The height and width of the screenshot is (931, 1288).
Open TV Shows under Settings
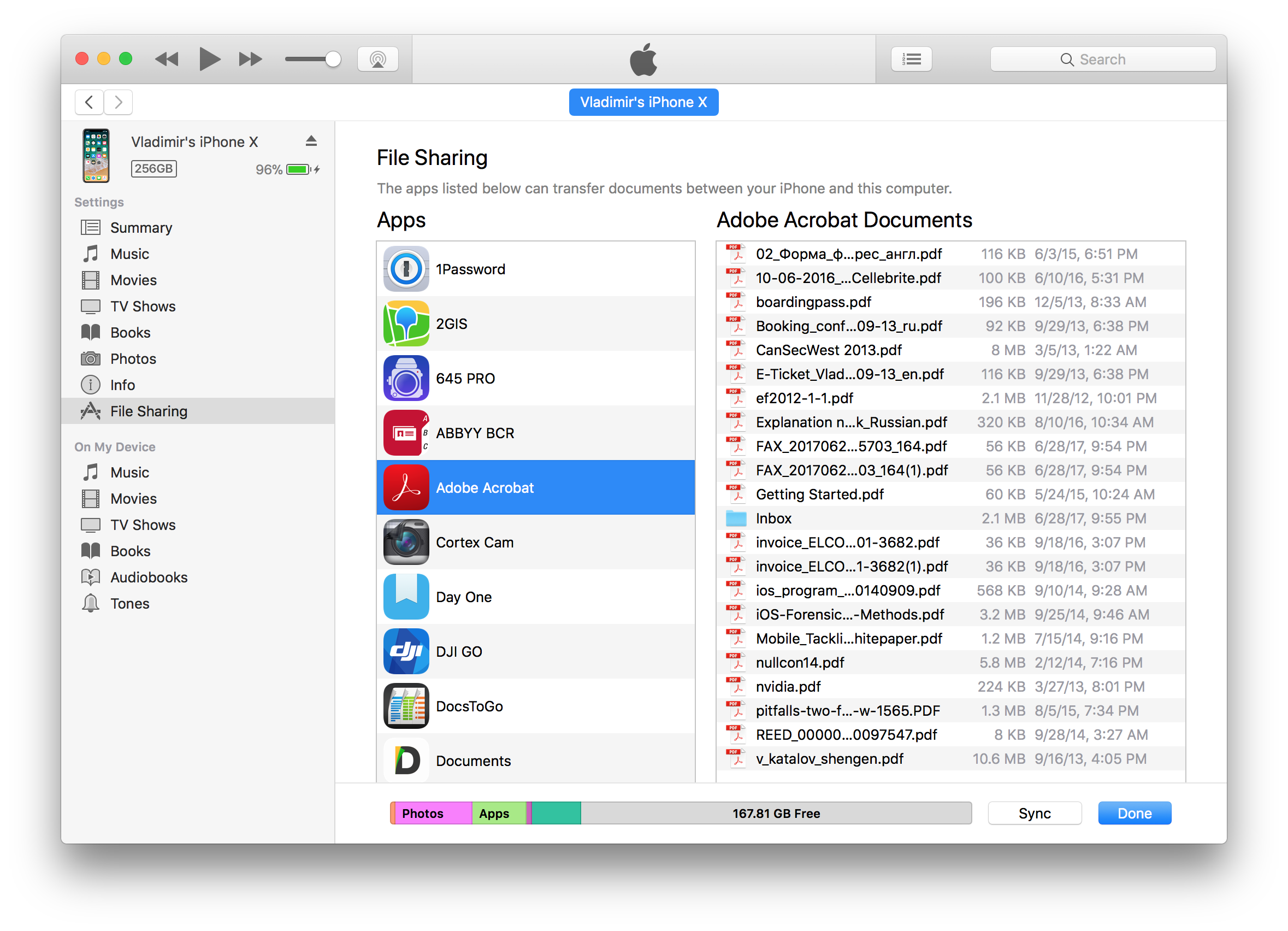[198, 306]
